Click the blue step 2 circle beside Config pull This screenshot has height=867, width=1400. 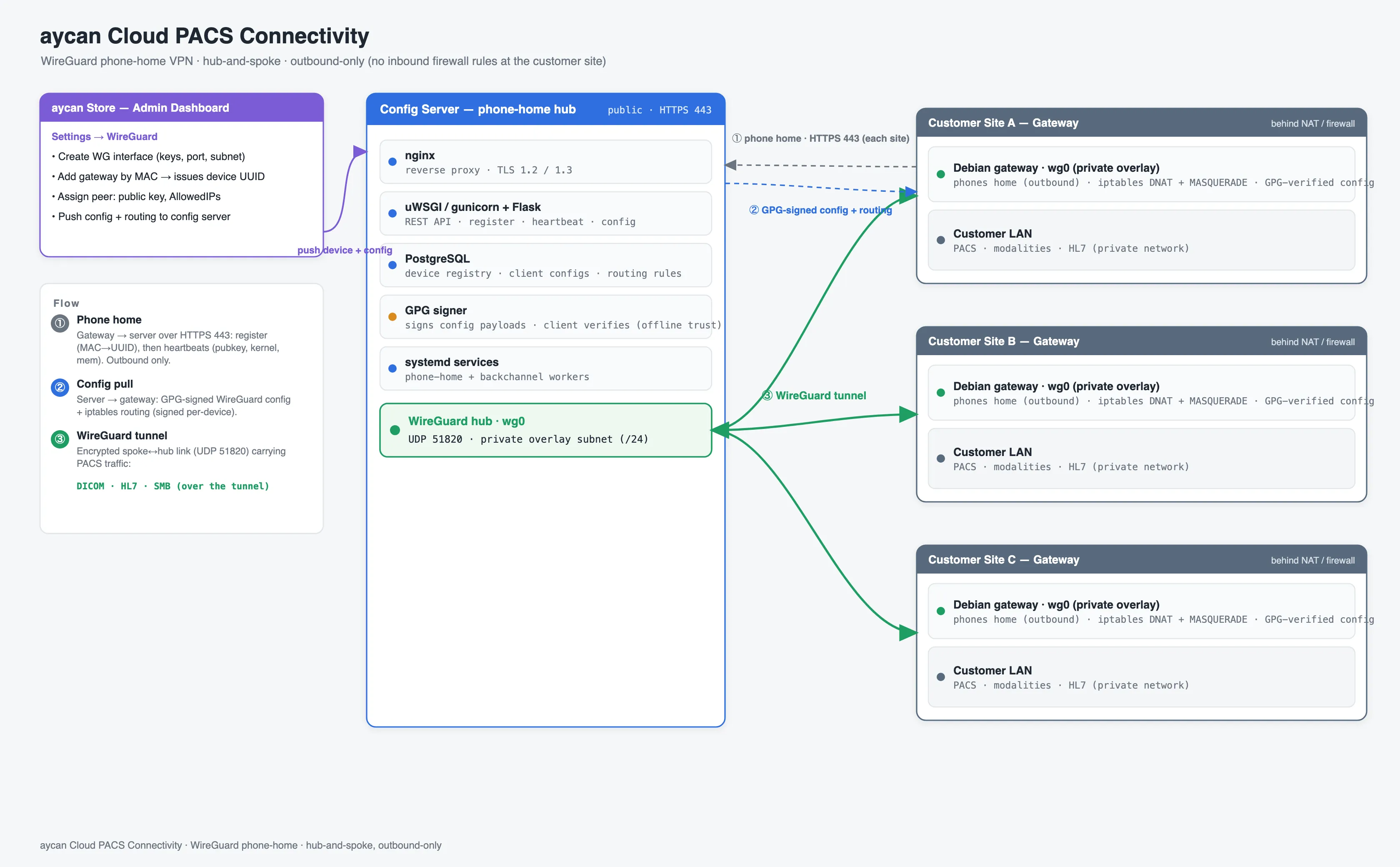point(60,388)
